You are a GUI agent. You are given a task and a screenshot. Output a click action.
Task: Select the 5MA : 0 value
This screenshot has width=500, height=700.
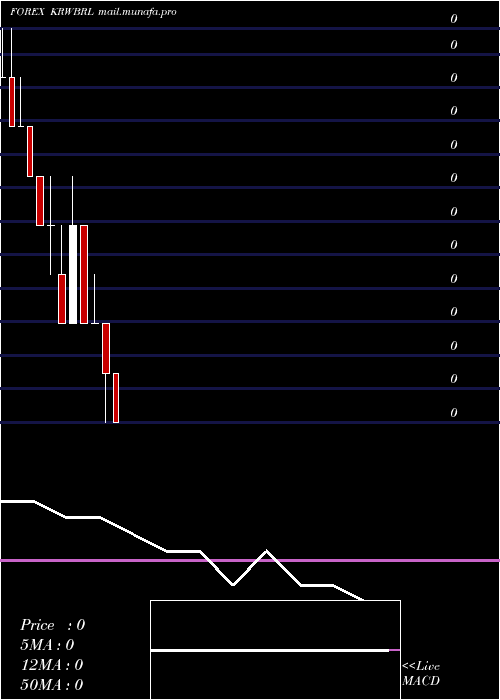tap(47, 645)
